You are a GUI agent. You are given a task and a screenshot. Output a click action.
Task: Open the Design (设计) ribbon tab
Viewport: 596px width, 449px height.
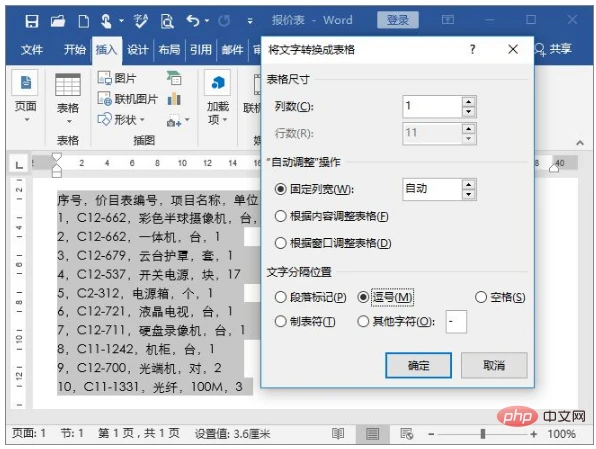137,49
